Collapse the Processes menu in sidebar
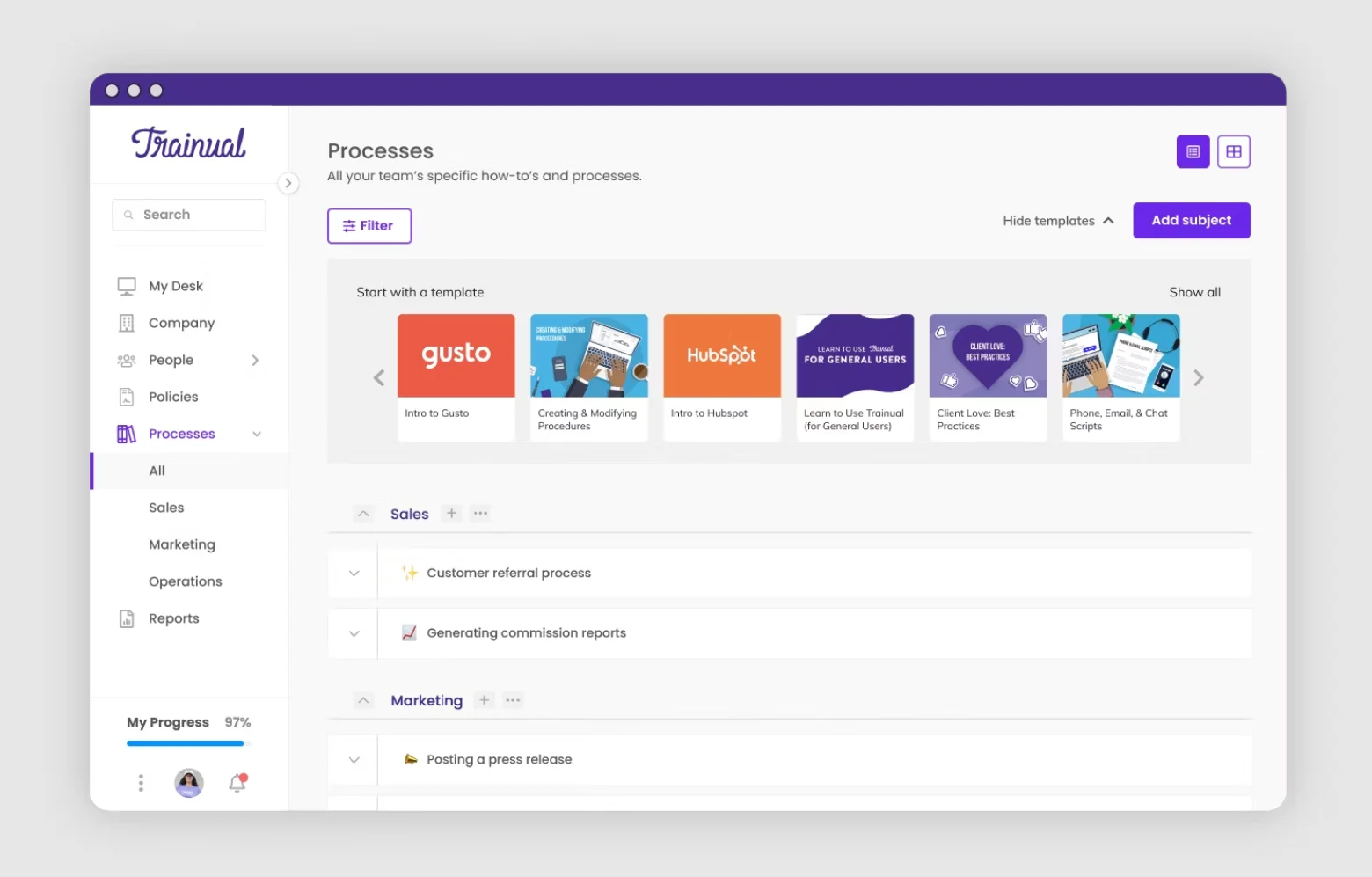The width and height of the screenshot is (1372, 877). tap(256, 434)
